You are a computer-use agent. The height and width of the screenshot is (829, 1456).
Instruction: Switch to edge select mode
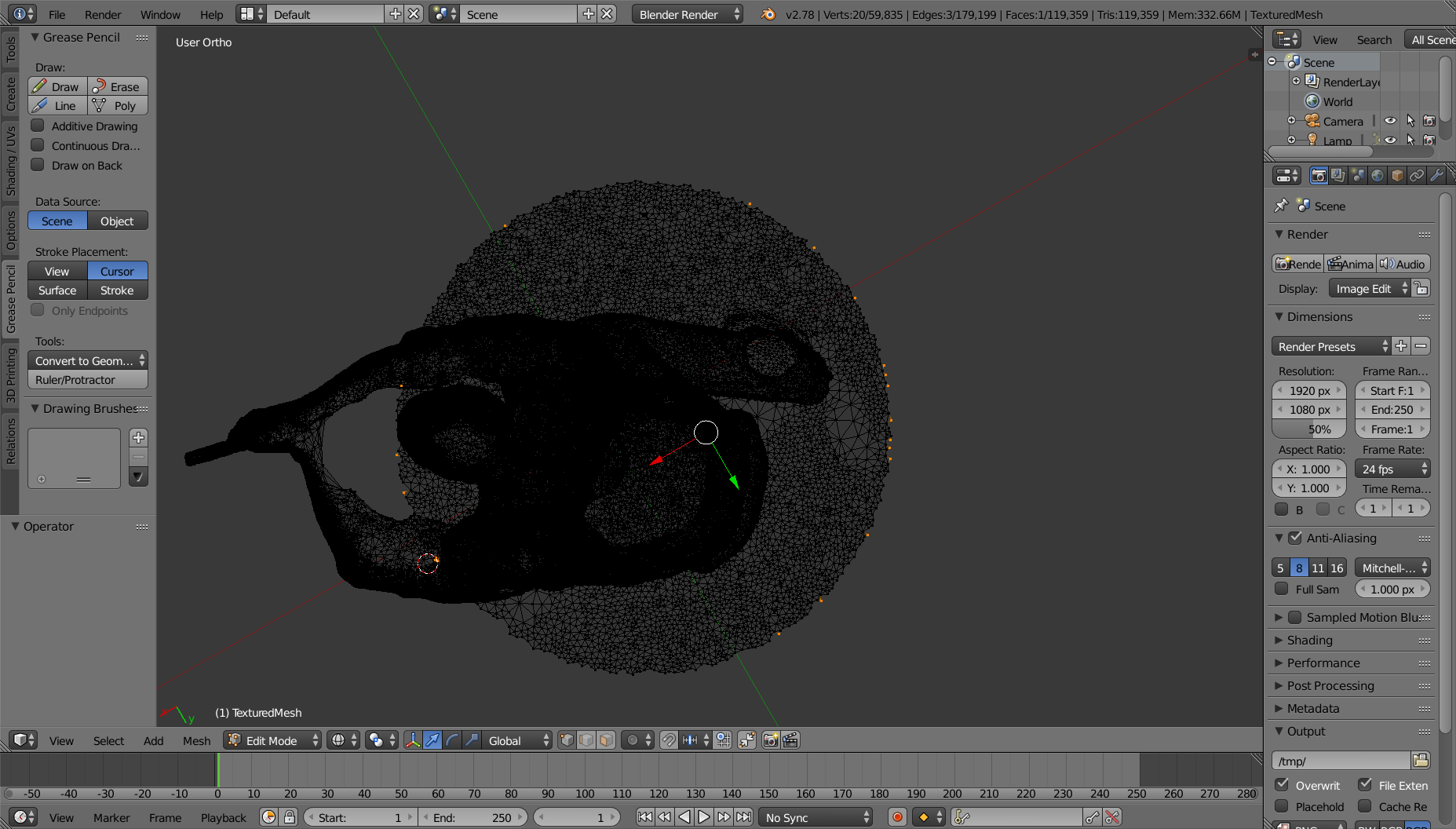pyautogui.click(x=586, y=740)
